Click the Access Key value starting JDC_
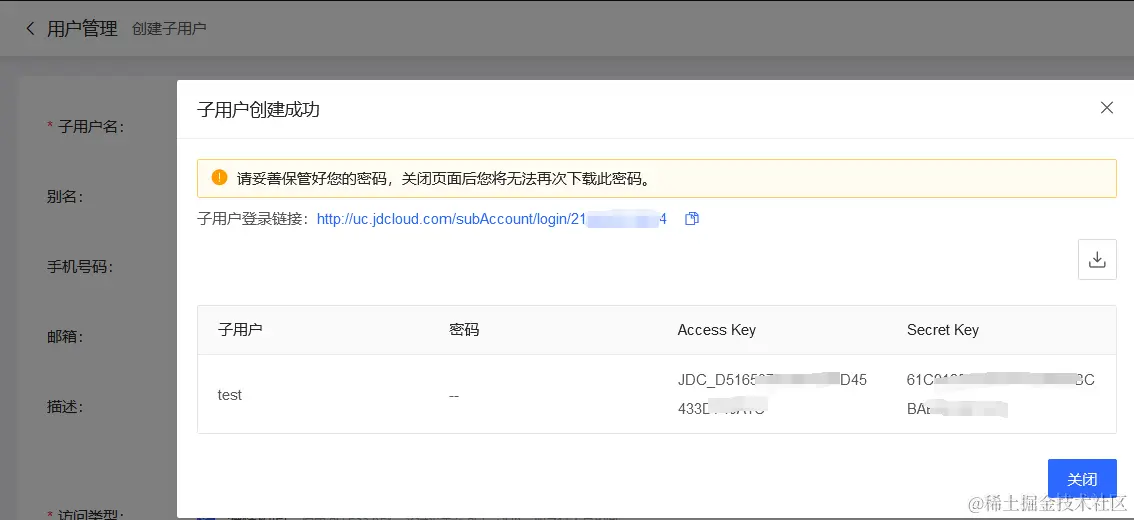1134x520 pixels. pyautogui.click(x=772, y=394)
